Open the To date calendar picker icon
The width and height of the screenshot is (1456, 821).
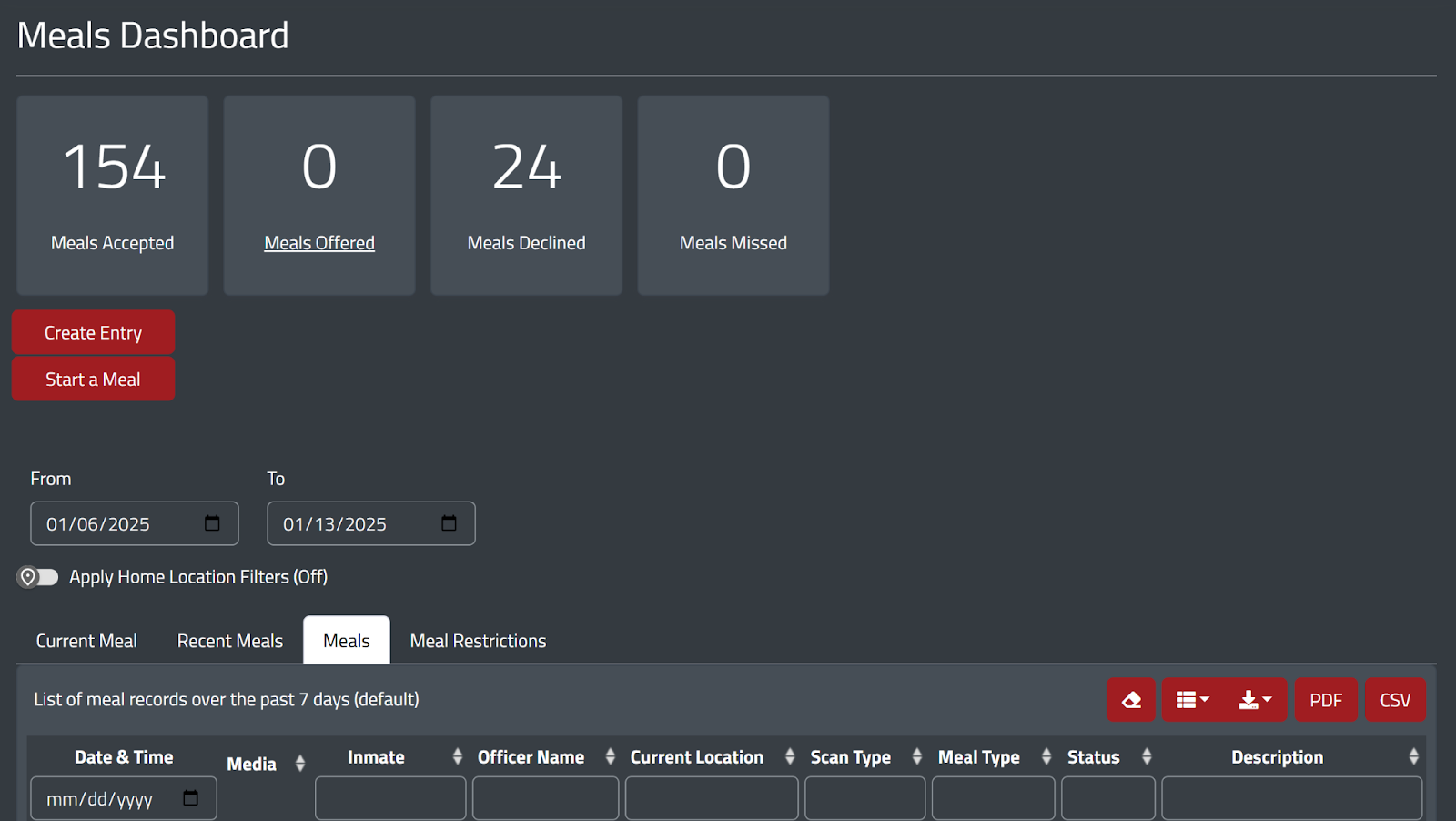pos(449,523)
